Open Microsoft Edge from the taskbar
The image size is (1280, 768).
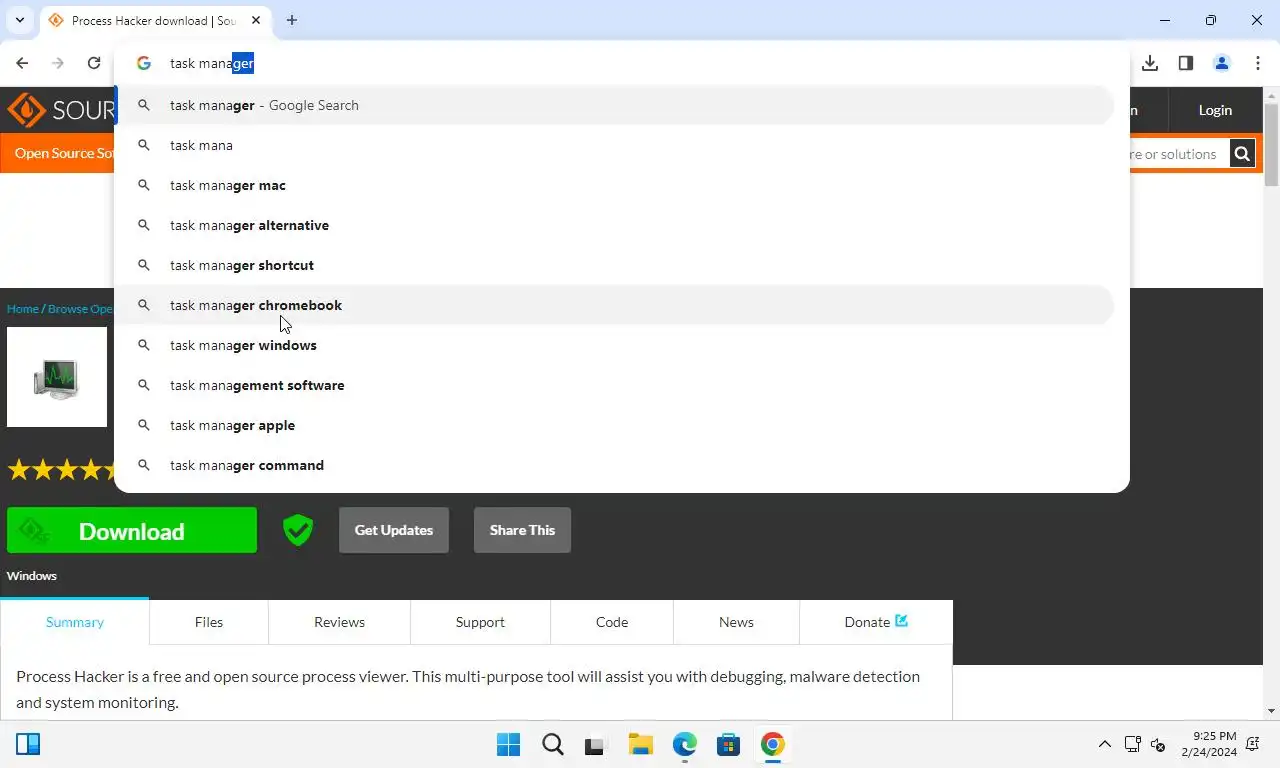coord(684,744)
